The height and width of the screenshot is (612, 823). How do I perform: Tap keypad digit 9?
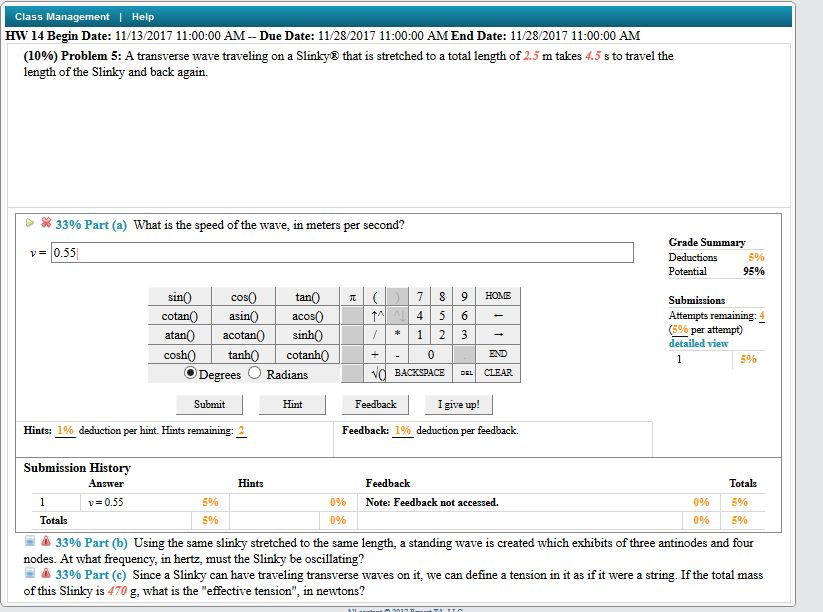tap(464, 297)
